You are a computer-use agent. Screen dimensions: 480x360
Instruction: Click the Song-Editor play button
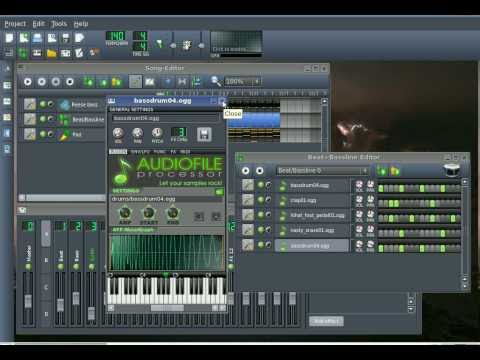click(x=28, y=82)
